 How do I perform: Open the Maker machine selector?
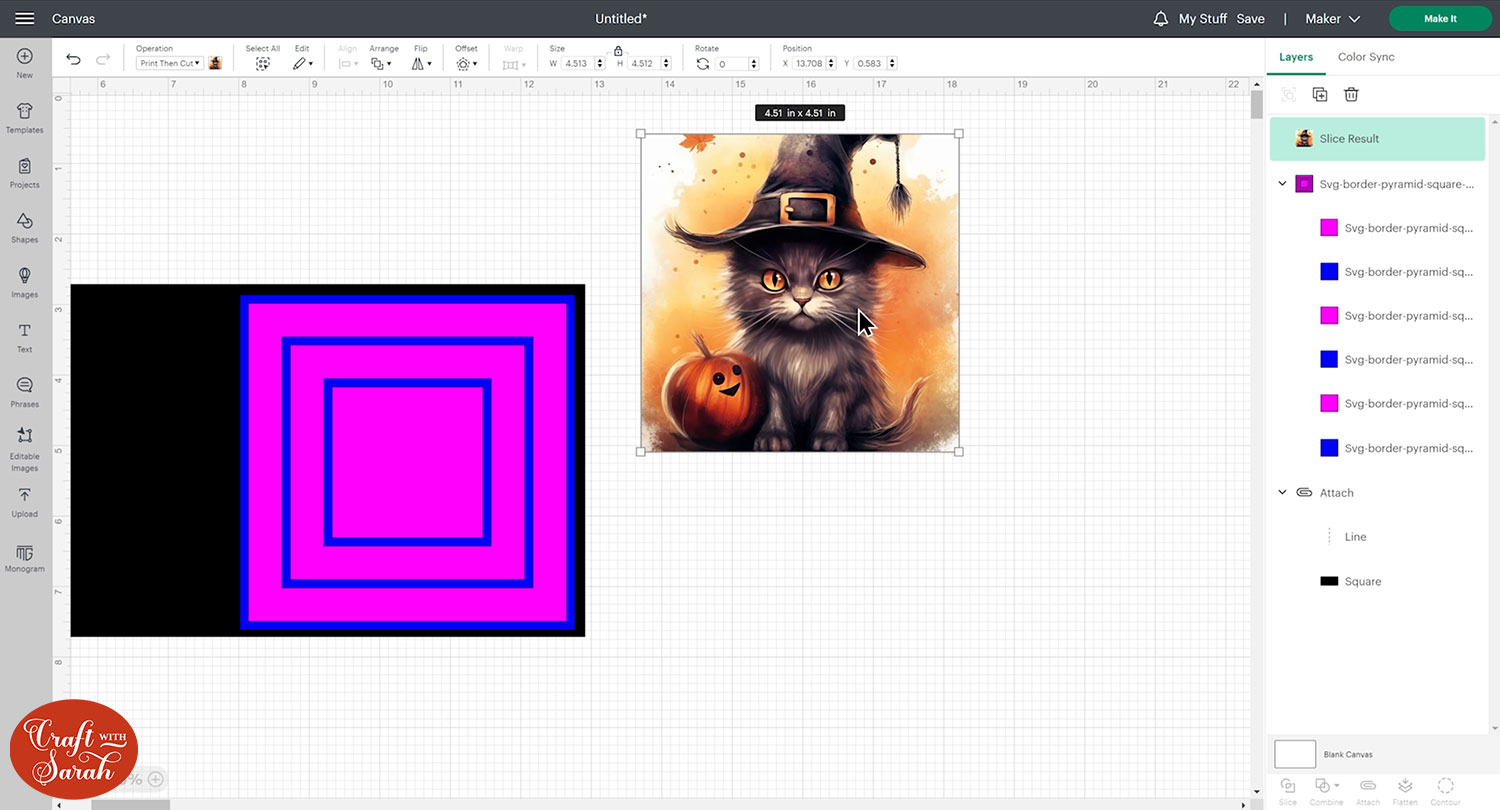(x=1333, y=19)
